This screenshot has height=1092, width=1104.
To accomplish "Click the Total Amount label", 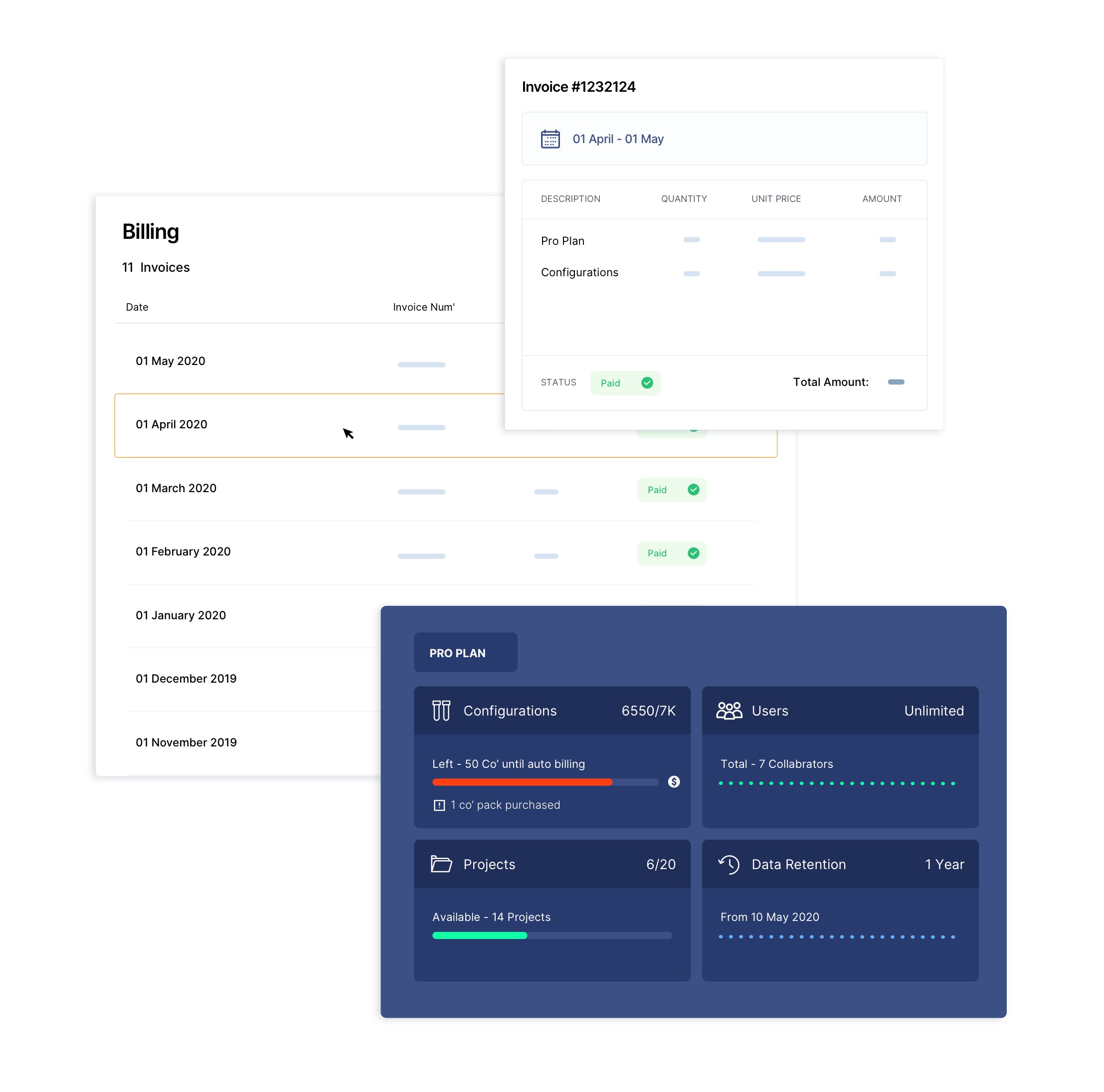I will 831,382.
